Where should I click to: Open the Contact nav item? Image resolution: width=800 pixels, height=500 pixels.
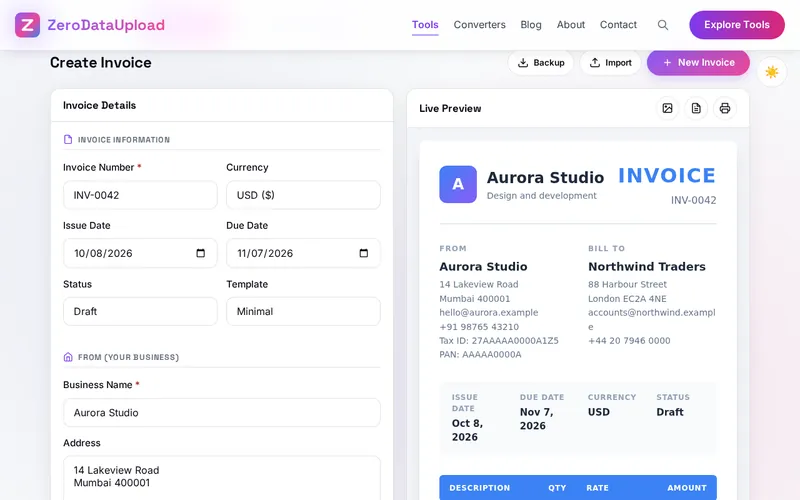coord(618,24)
